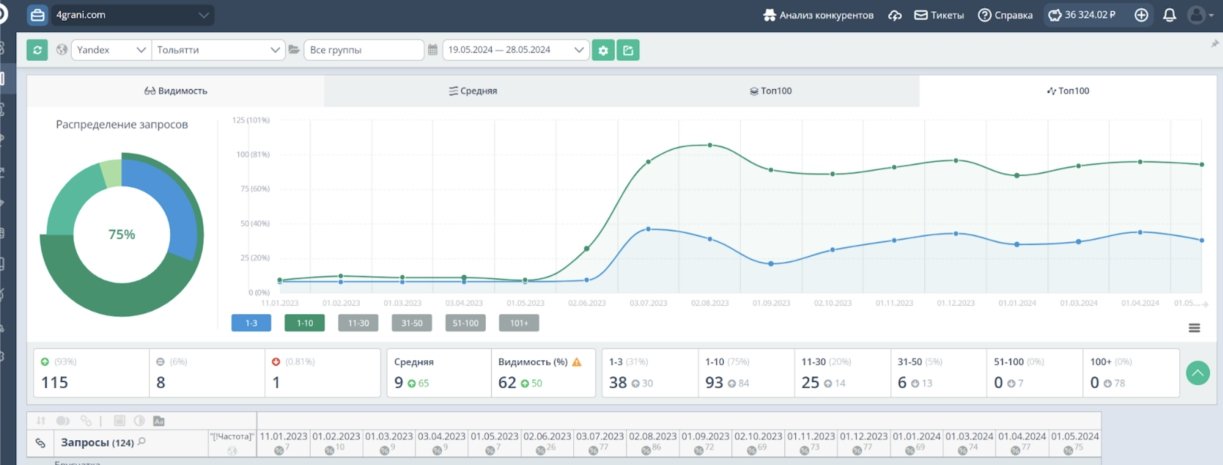Click the cloud upload icon in header

pyautogui.click(x=895, y=16)
